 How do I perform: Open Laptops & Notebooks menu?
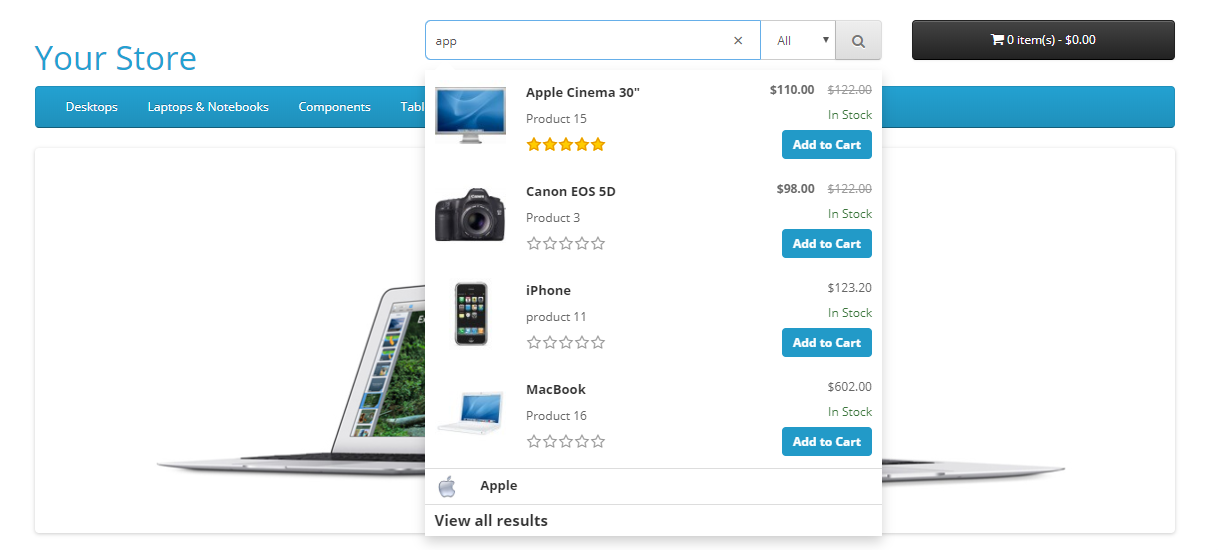tap(208, 107)
